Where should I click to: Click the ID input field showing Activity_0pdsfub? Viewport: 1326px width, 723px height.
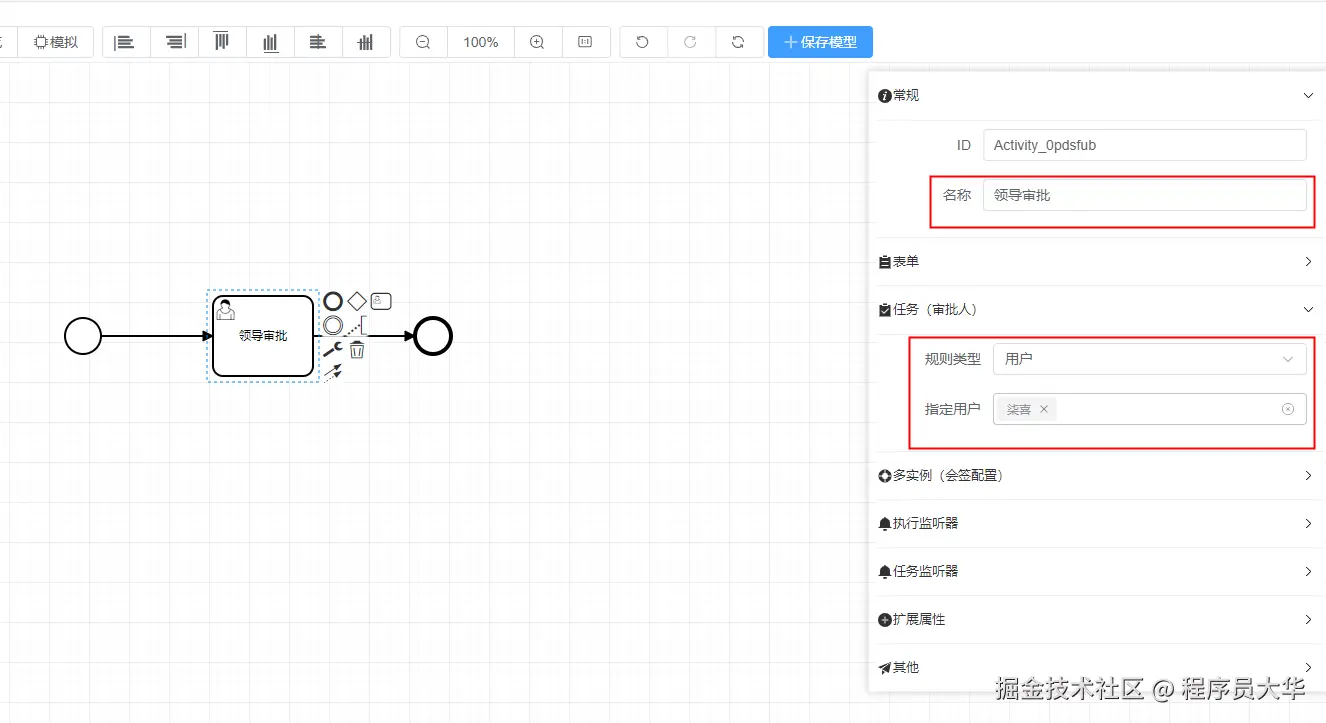click(1144, 145)
